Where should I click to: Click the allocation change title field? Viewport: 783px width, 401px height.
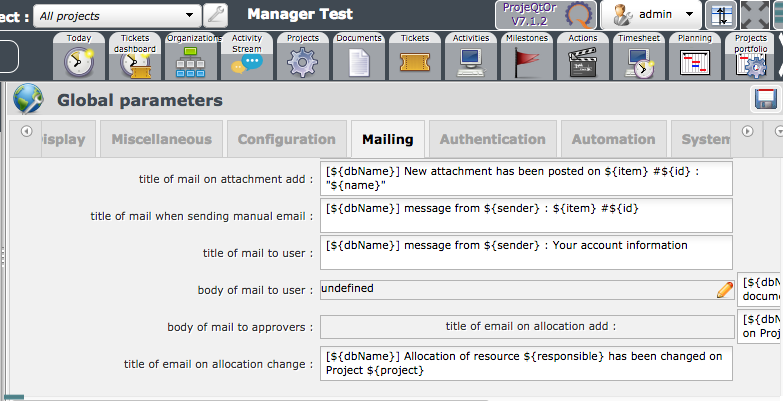pos(526,363)
